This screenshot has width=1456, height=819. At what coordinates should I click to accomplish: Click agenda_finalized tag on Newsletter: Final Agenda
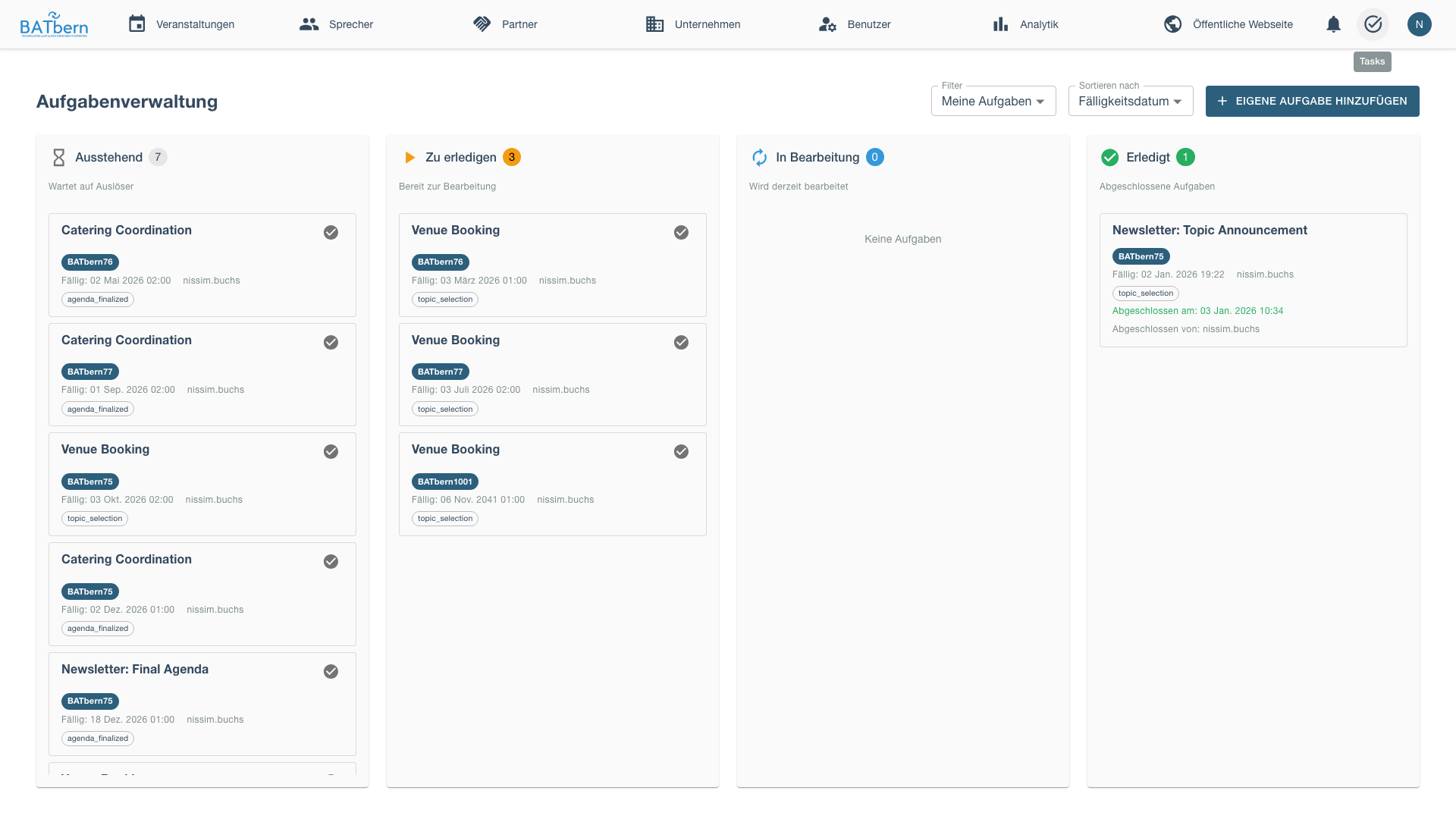click(x=98, y=739)
